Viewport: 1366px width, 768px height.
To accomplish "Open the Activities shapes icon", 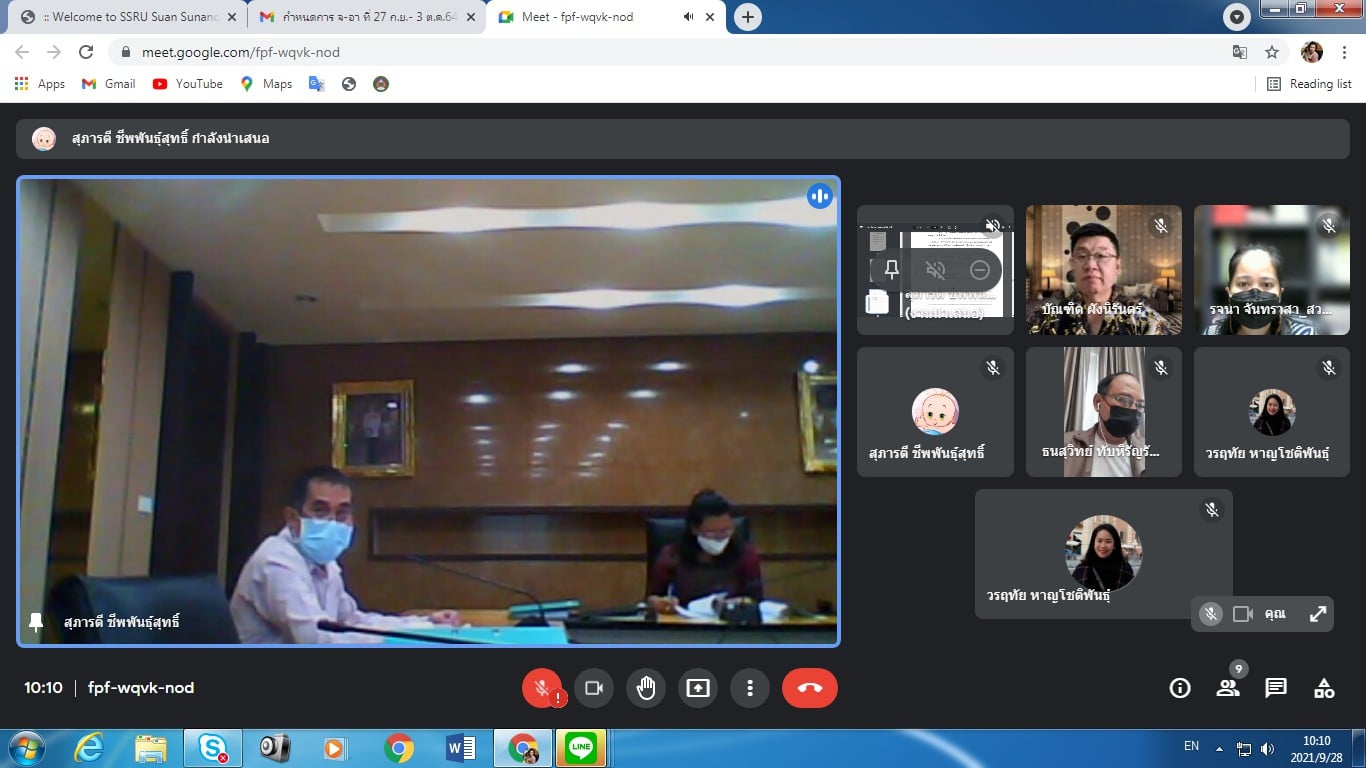I will (x=1324, y=688).
